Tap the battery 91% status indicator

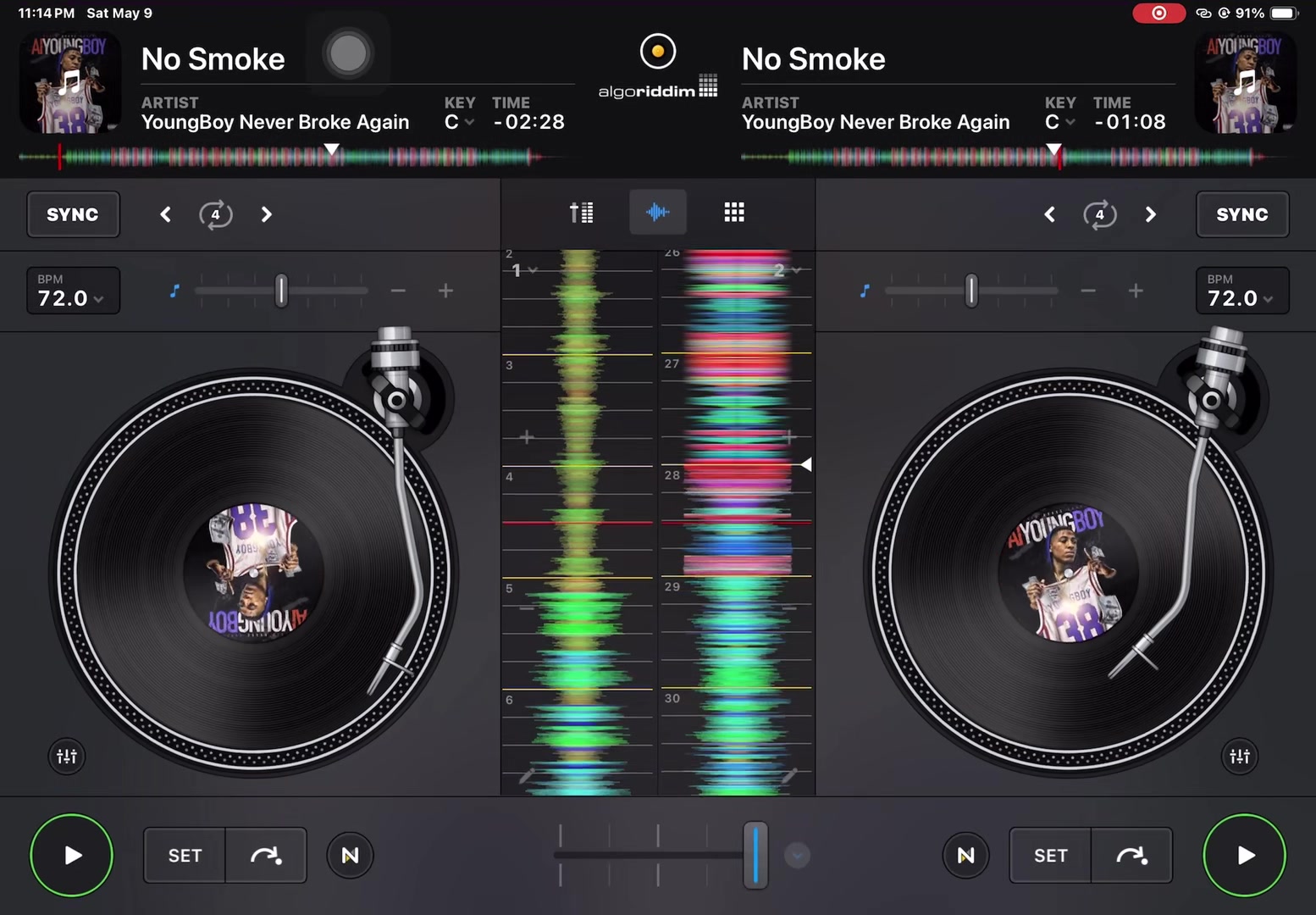1266,13
